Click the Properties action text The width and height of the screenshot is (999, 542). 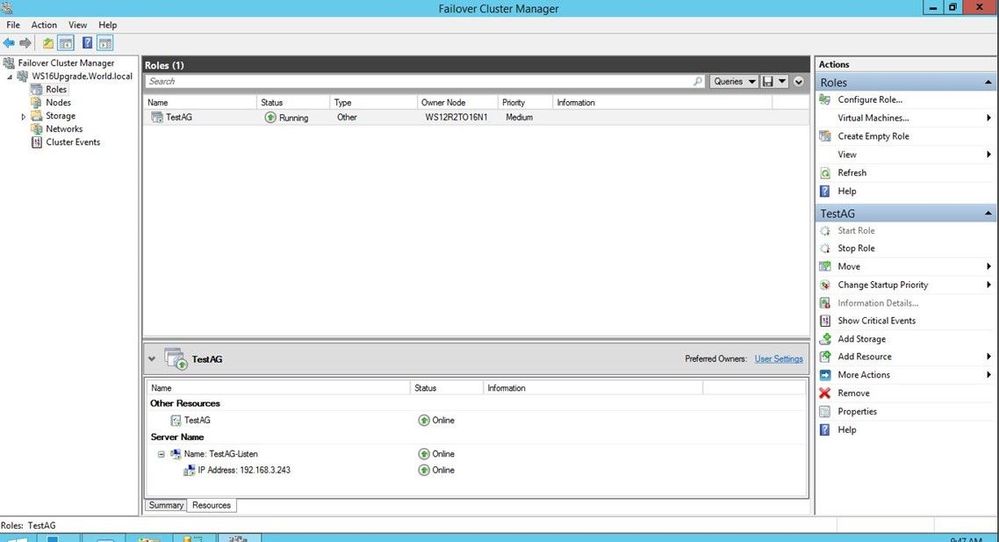(857, 411)
